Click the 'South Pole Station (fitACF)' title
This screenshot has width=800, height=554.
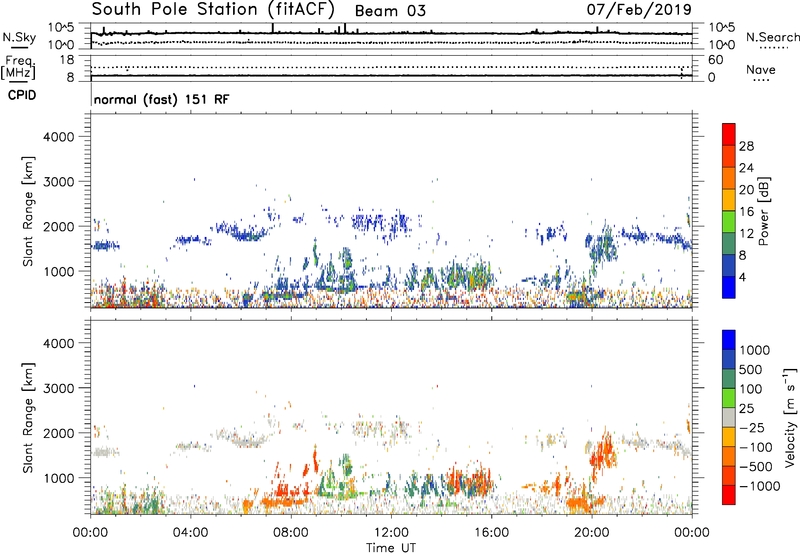(213, 9)
